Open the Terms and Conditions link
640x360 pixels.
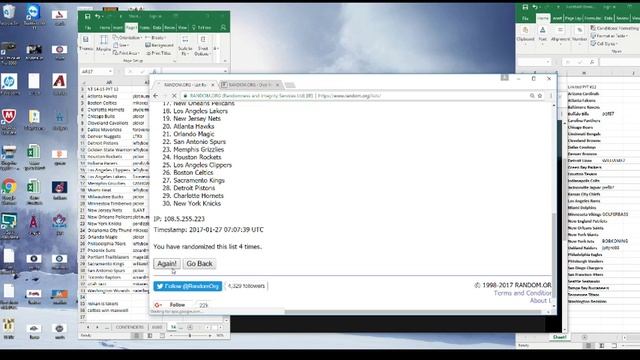tap(522, 293)
